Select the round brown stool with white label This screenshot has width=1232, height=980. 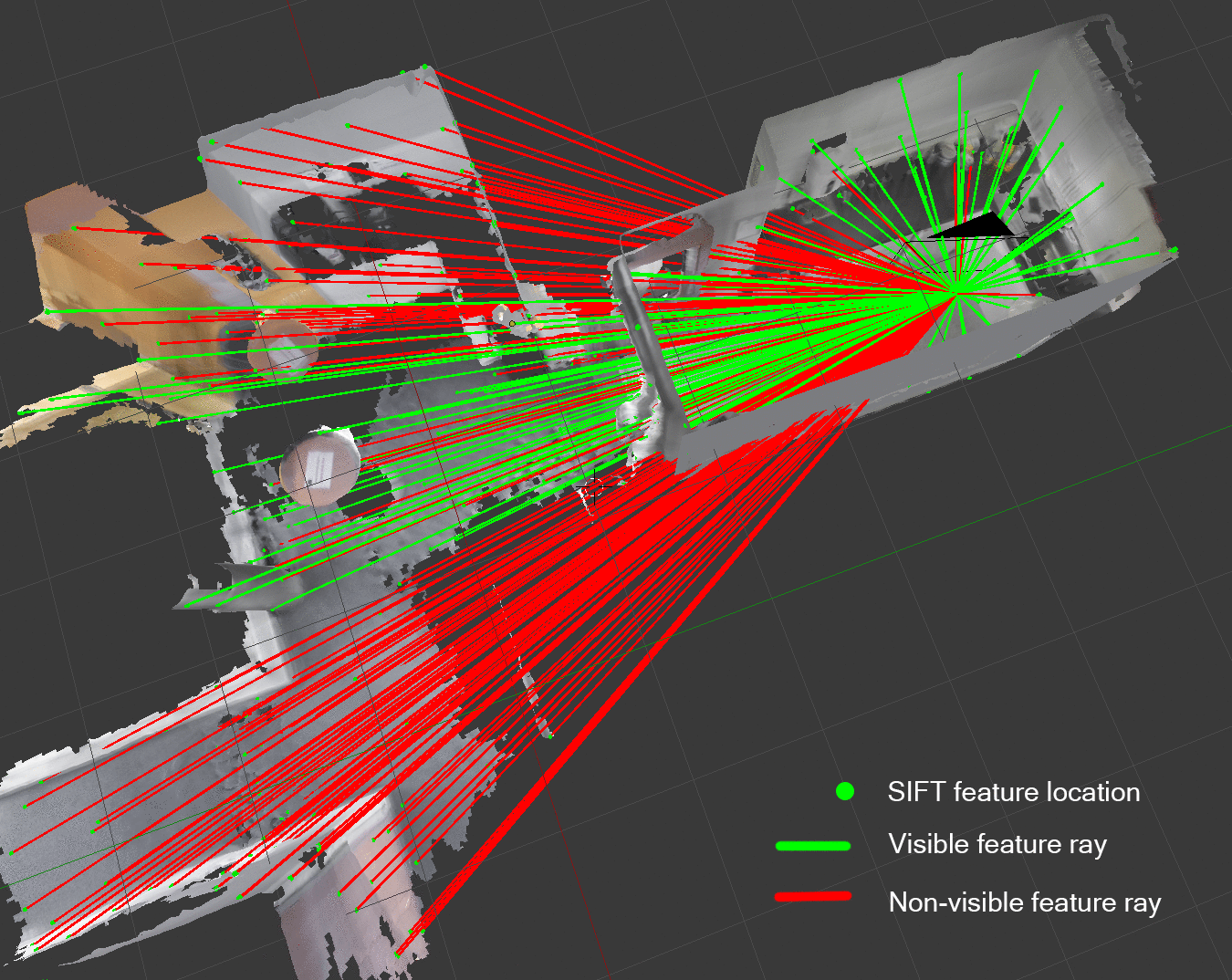tap(318, 468)
